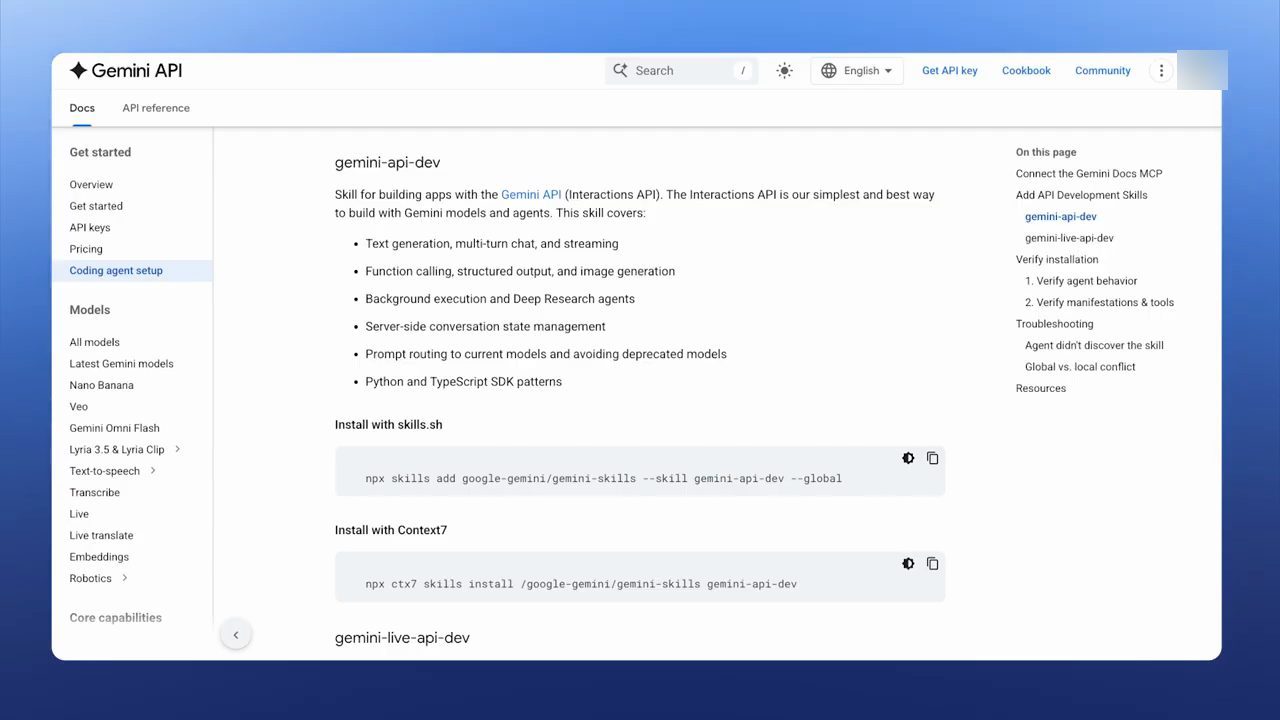Open API keys in the sidebar
The width and height of the screenshot is (1280, 720).
90,228
